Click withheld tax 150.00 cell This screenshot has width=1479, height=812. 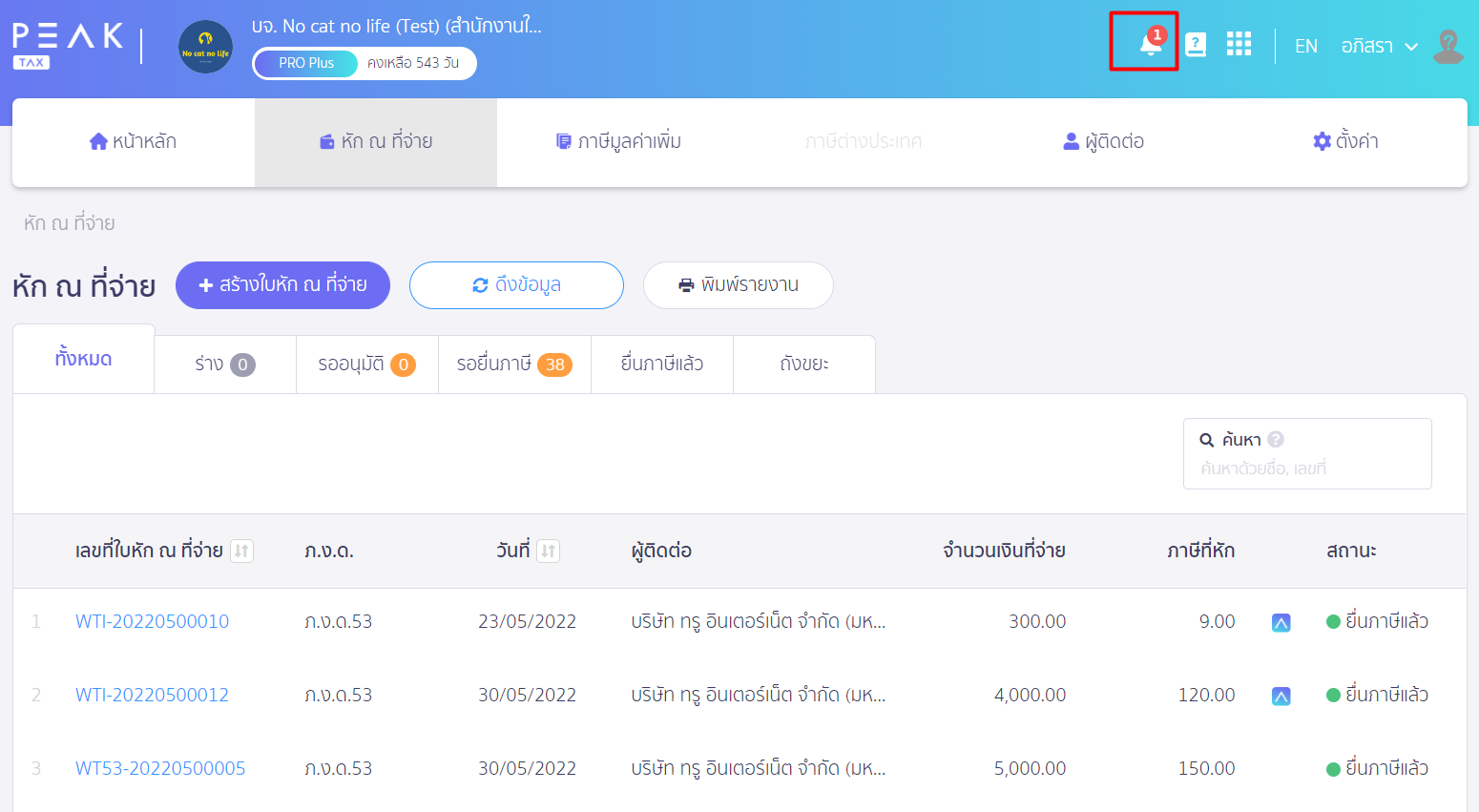pos(1206,768)
